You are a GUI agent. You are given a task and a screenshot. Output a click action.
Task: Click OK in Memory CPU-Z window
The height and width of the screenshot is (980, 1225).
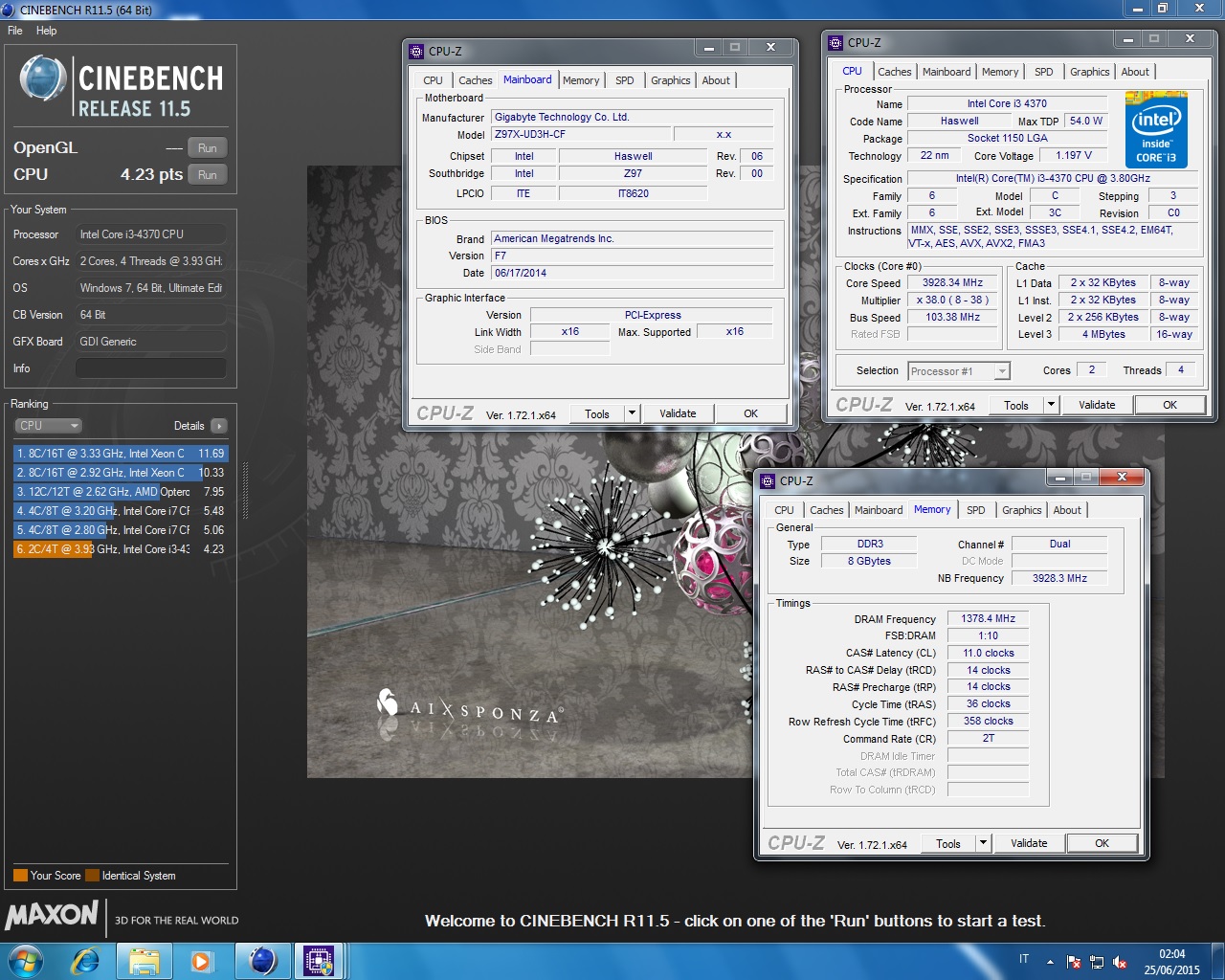[1102, 843]
